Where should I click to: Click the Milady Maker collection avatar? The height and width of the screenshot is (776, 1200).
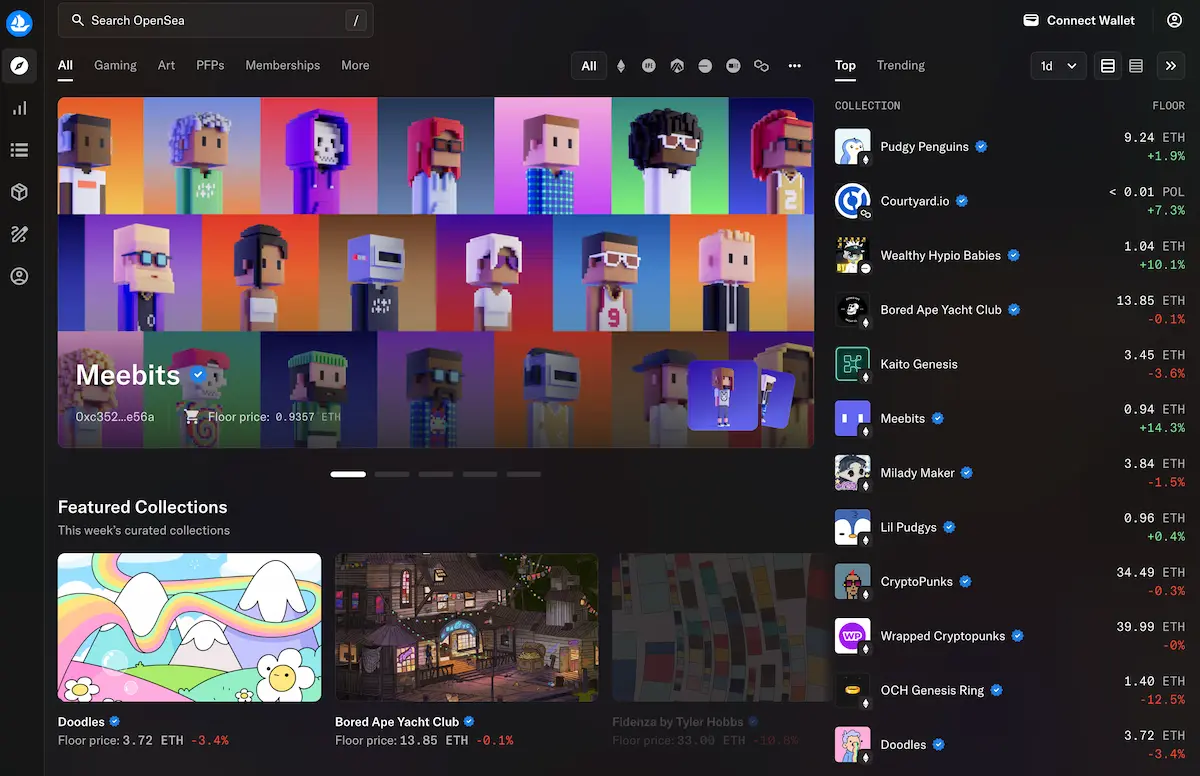click(852, 473)
